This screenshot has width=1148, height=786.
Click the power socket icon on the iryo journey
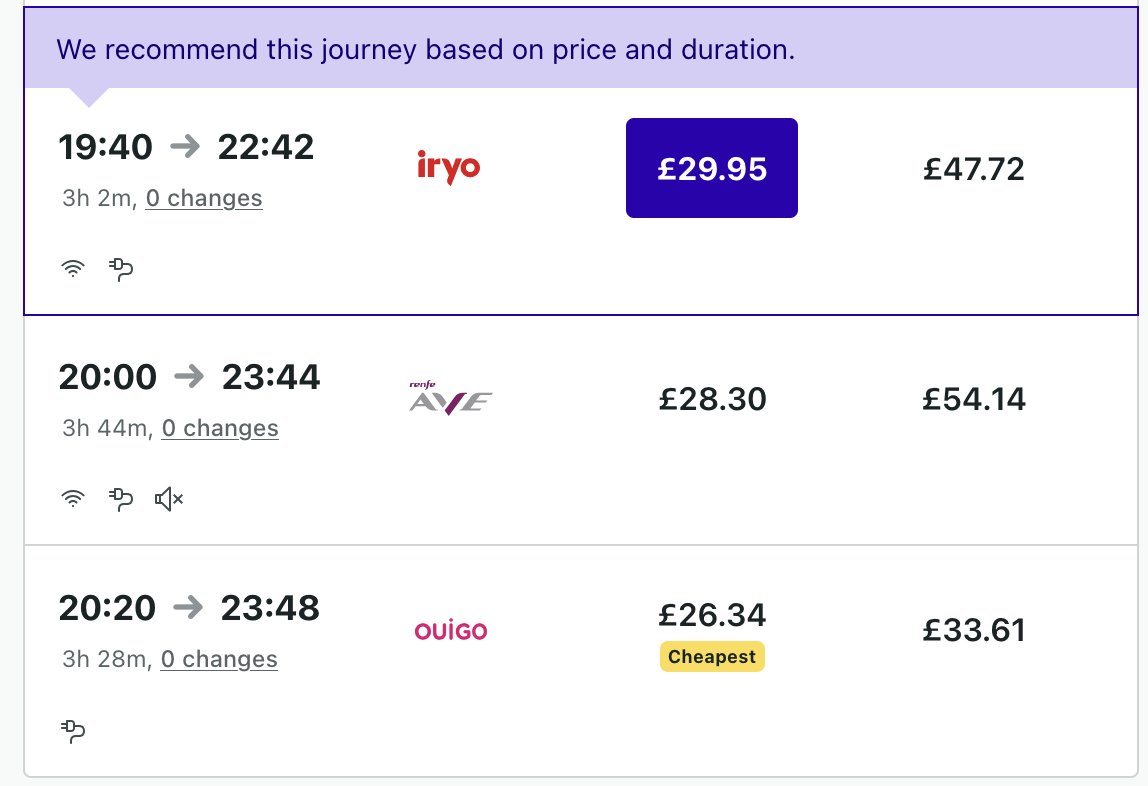pos(122,269)
